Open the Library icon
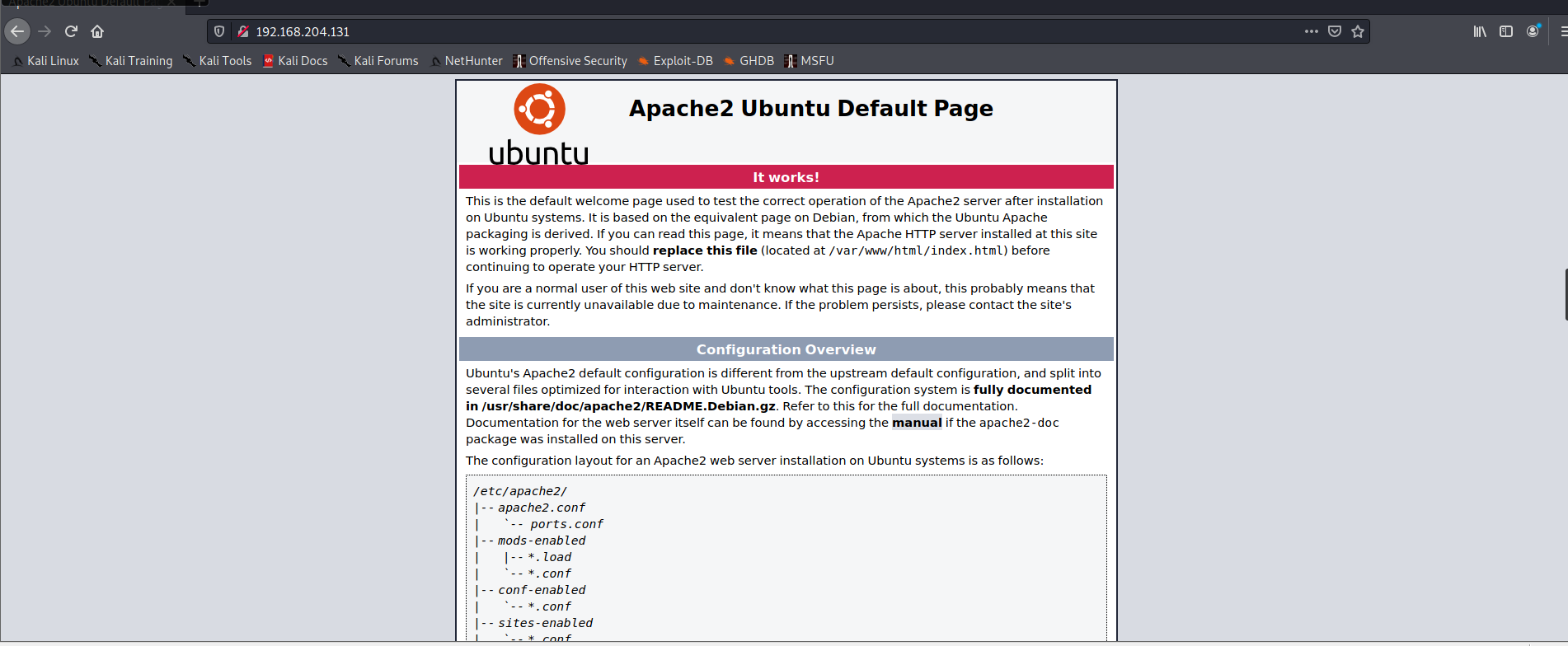The height and width of the screenshot is (646, 1568). 1480,31
